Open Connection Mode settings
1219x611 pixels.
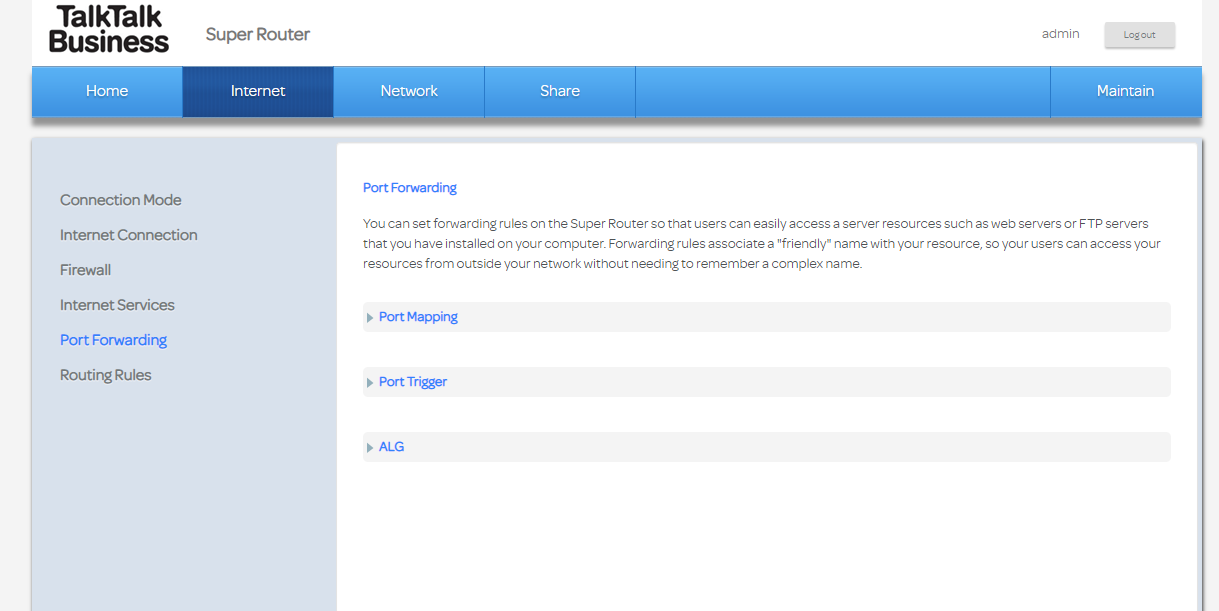(120, 200)
